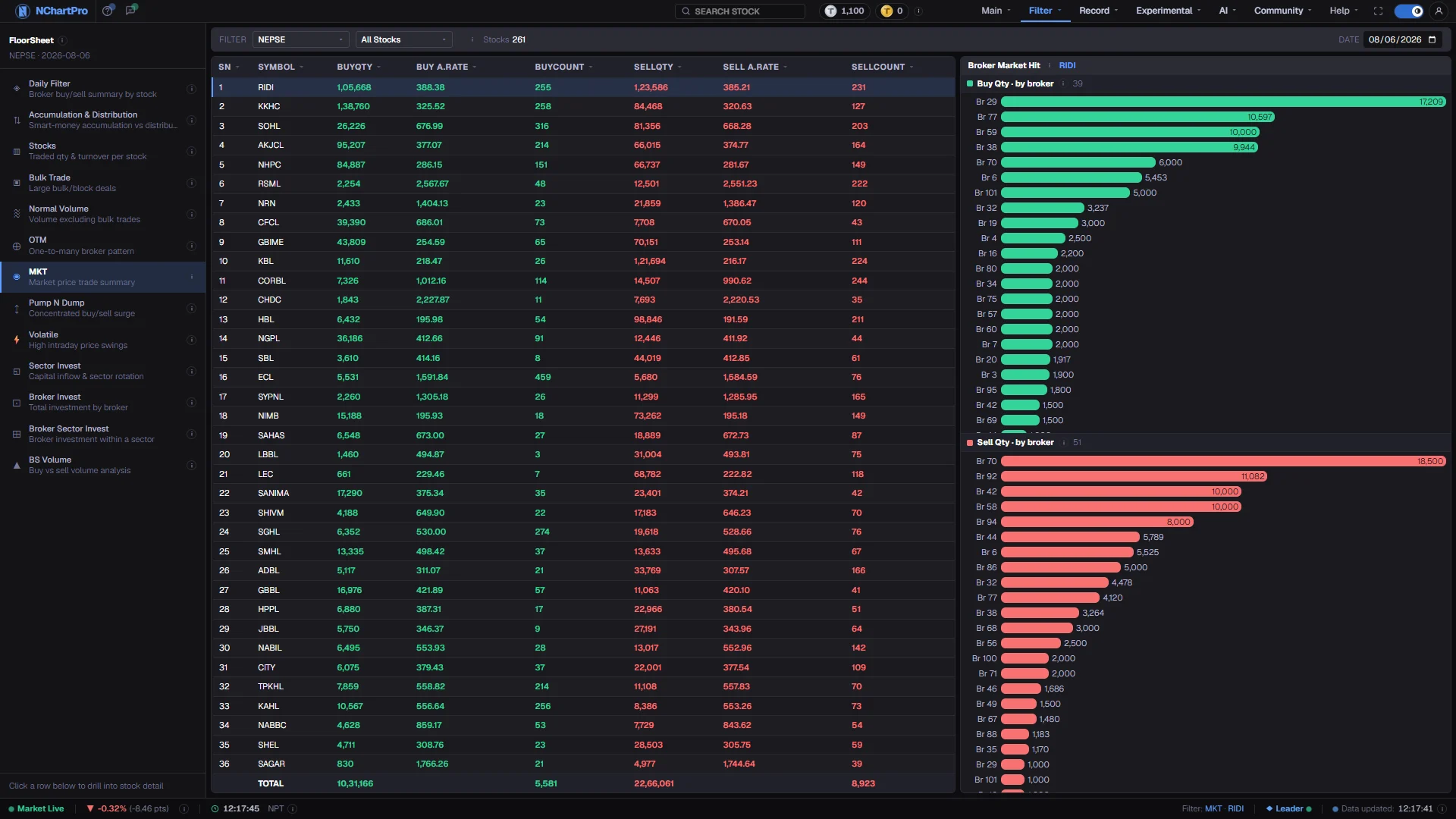
Task: Click the silver token balance 1,100
Action: 845,11
